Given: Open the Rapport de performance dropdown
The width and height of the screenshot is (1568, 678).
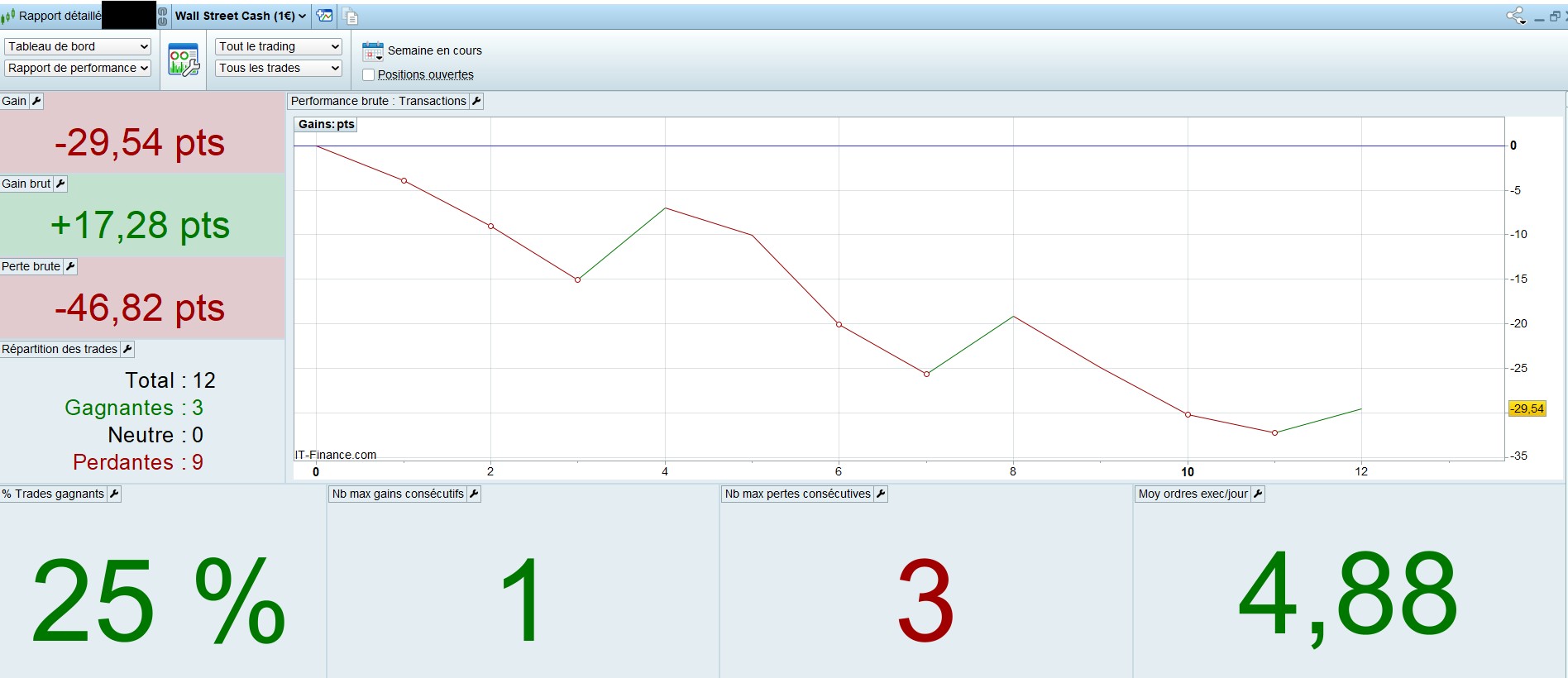Looking at the screenshot, I should [78, 68].
